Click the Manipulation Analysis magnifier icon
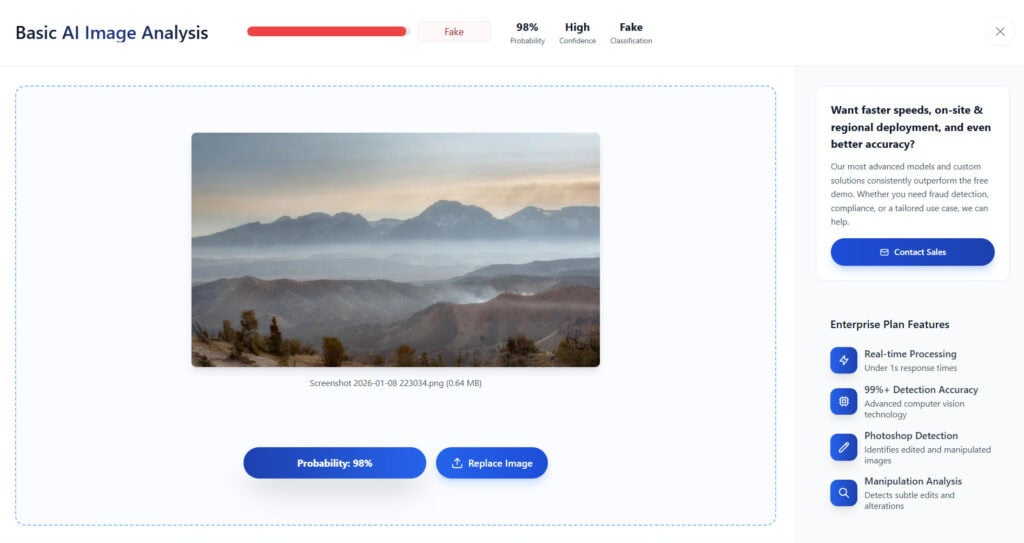 coord(843,493)
